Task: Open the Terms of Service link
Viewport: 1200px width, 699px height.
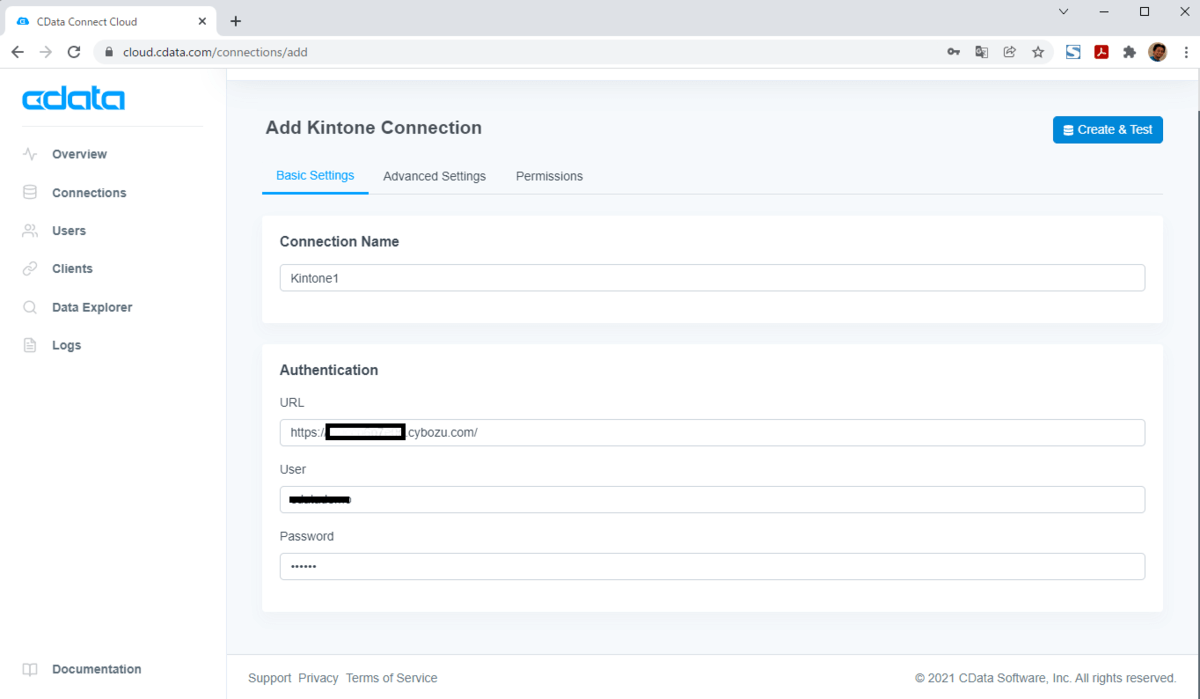Action: click(x=391, y=678)
